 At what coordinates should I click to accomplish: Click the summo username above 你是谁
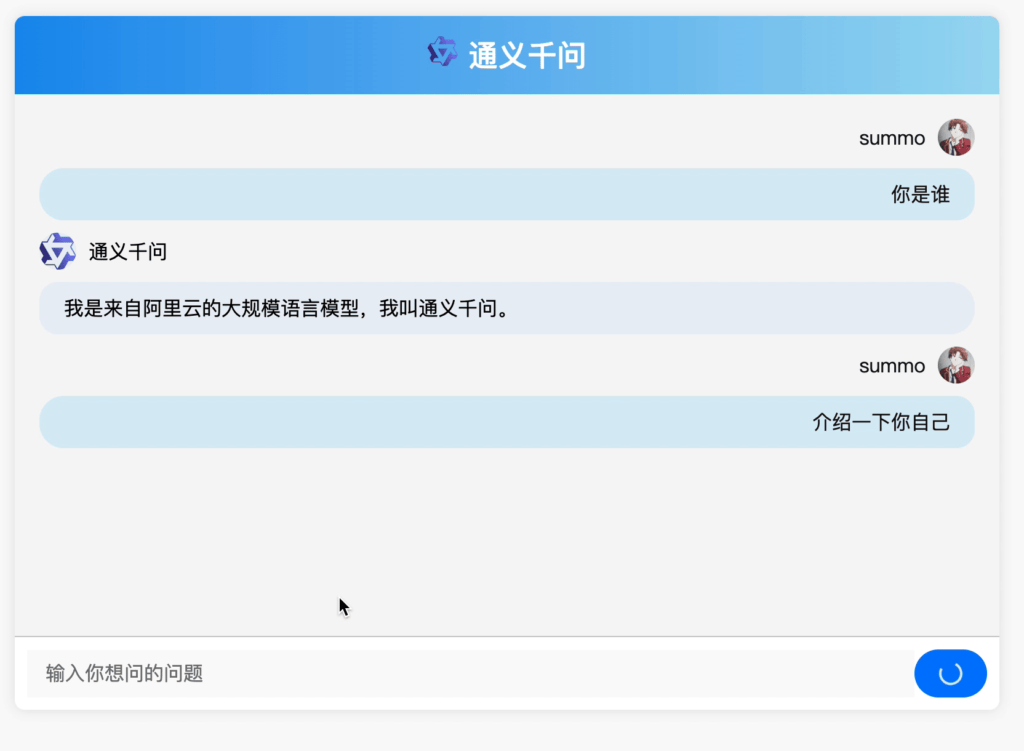[x=892, y=139]
